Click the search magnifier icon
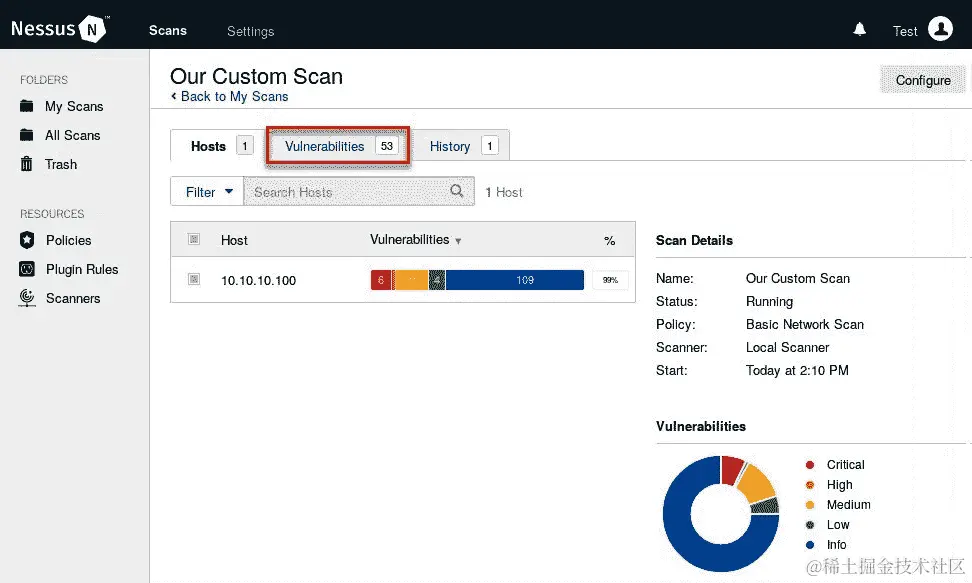Image resolution: width=972 pixels, height=583 pixels. coord(457,191)
